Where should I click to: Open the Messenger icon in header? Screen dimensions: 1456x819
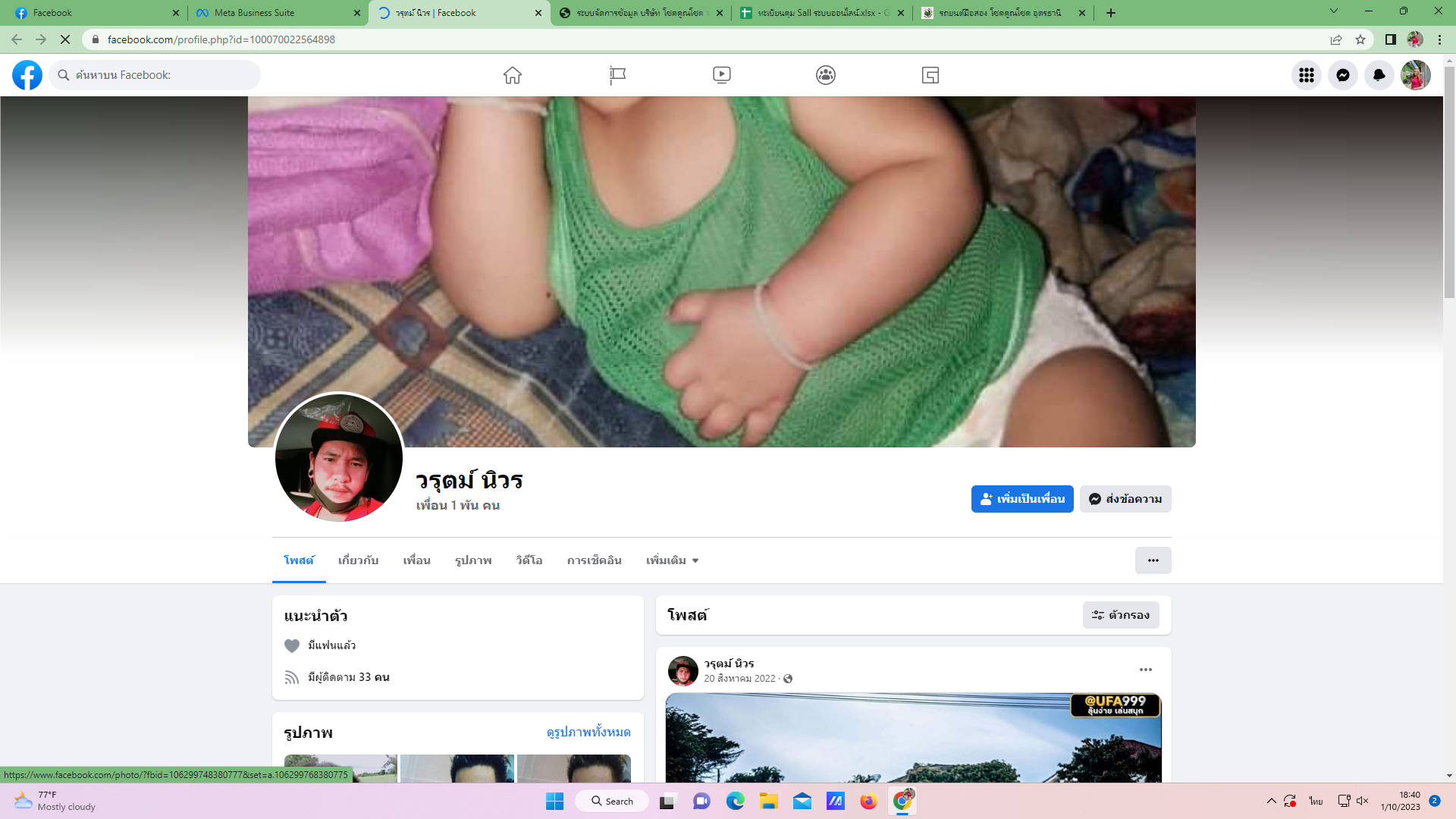coord(1342,75)
